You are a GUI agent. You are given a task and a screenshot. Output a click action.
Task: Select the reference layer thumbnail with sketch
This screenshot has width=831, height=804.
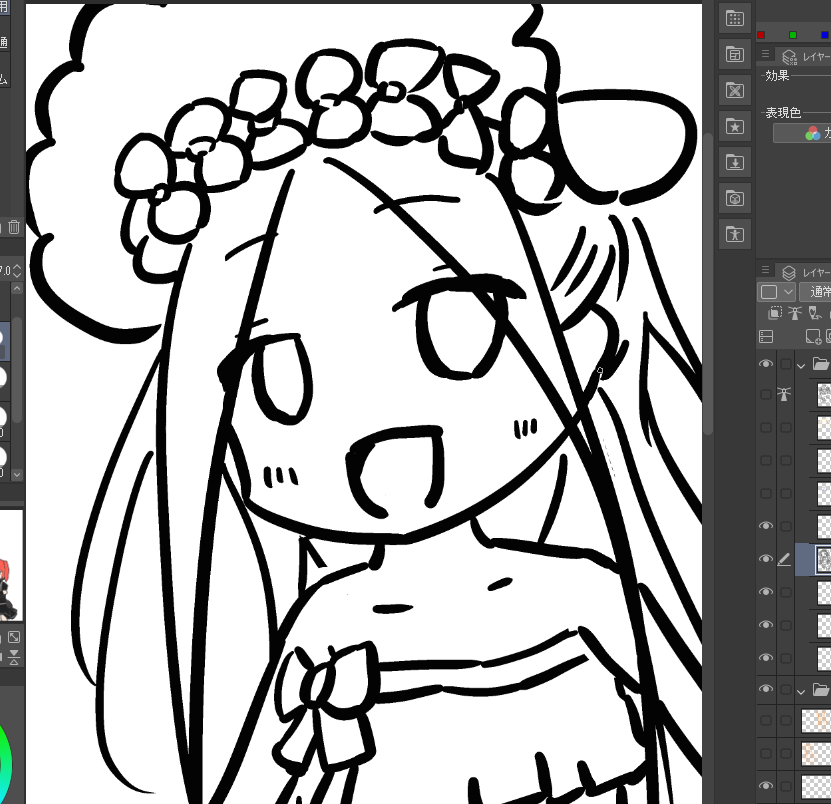pos(824,394)
